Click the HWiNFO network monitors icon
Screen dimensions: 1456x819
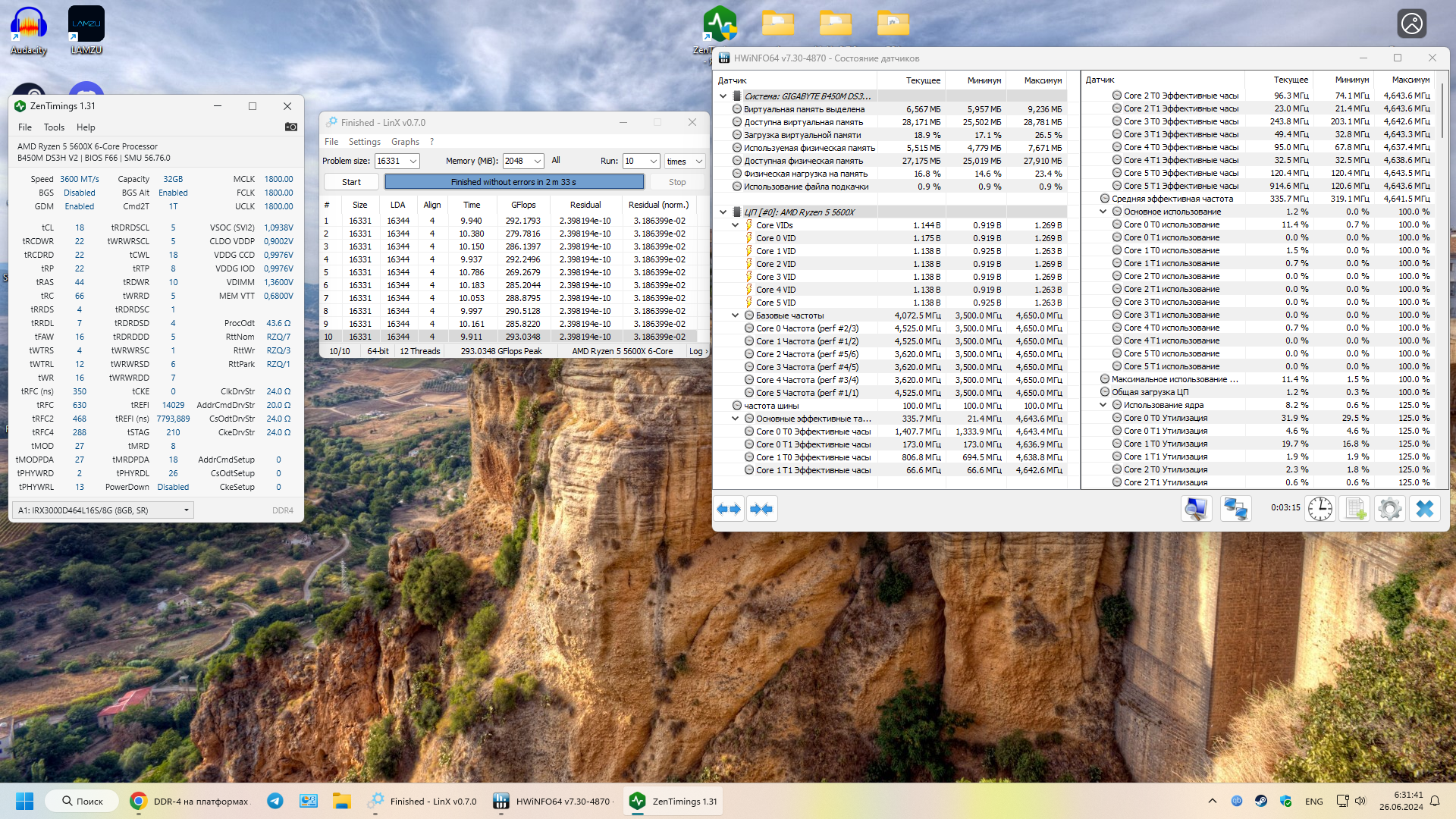(1235, 509)
